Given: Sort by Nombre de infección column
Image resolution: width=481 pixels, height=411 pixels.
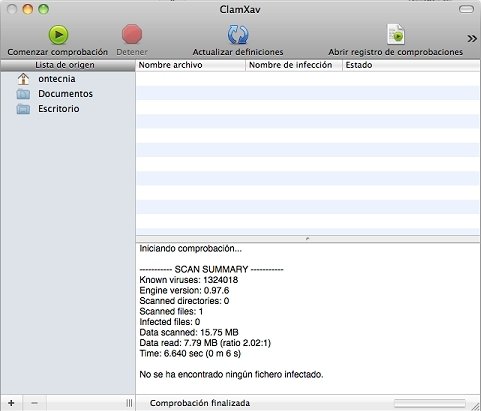Looking at the screenshot, I should (x=294, y=65).
